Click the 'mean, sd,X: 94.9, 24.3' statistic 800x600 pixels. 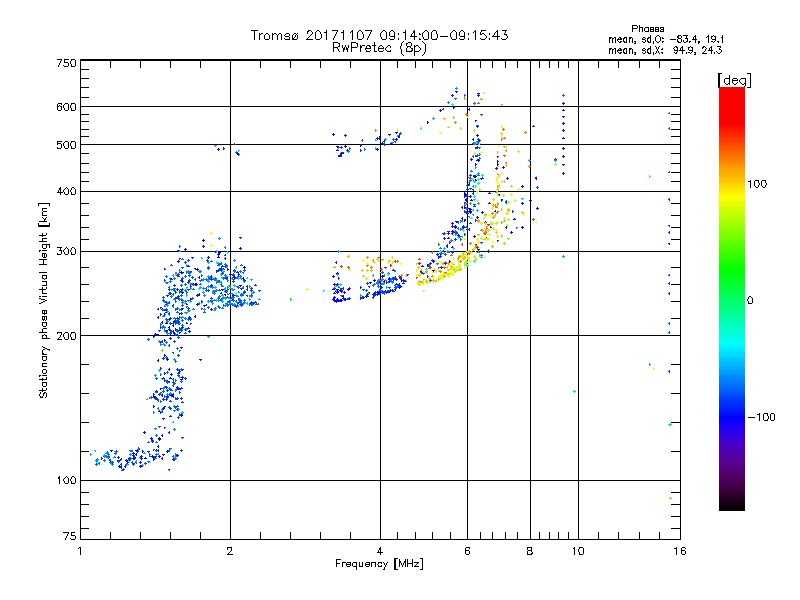coord(665,50)
